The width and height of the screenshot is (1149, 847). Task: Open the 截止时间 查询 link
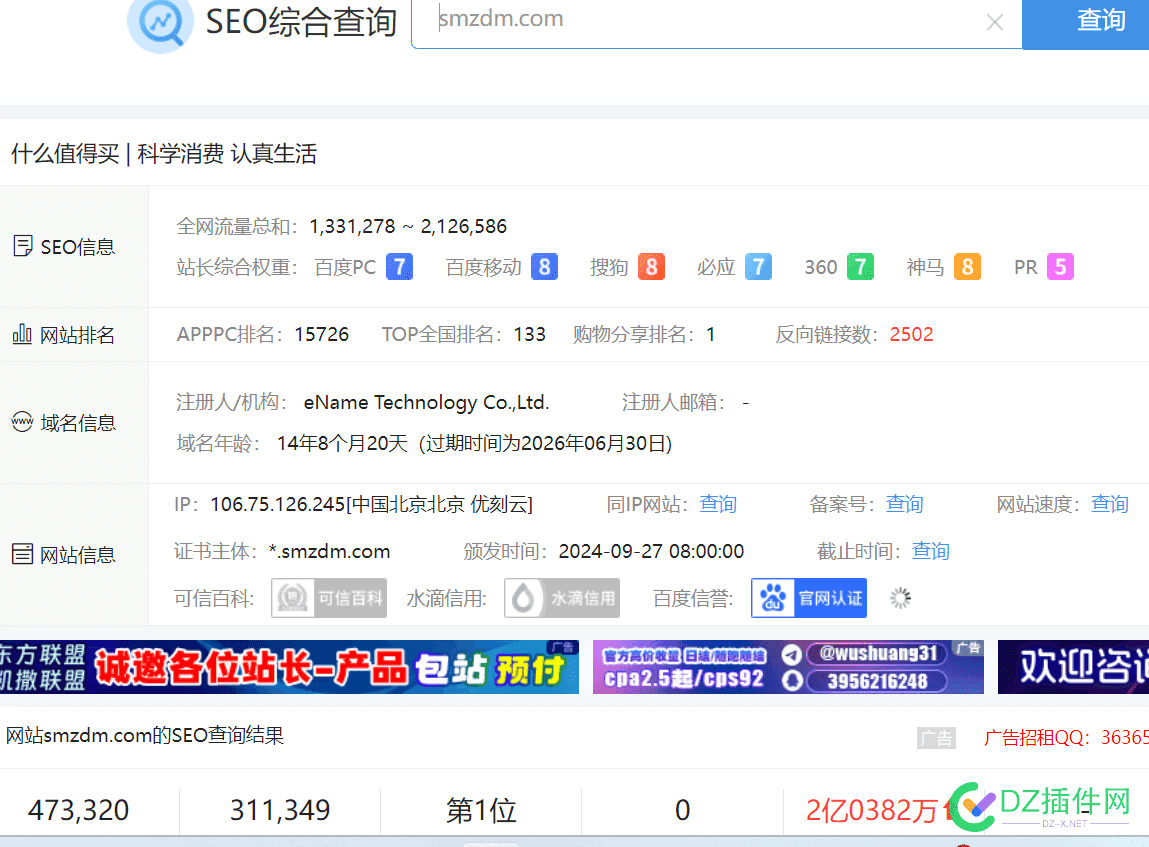coord(931,551)
